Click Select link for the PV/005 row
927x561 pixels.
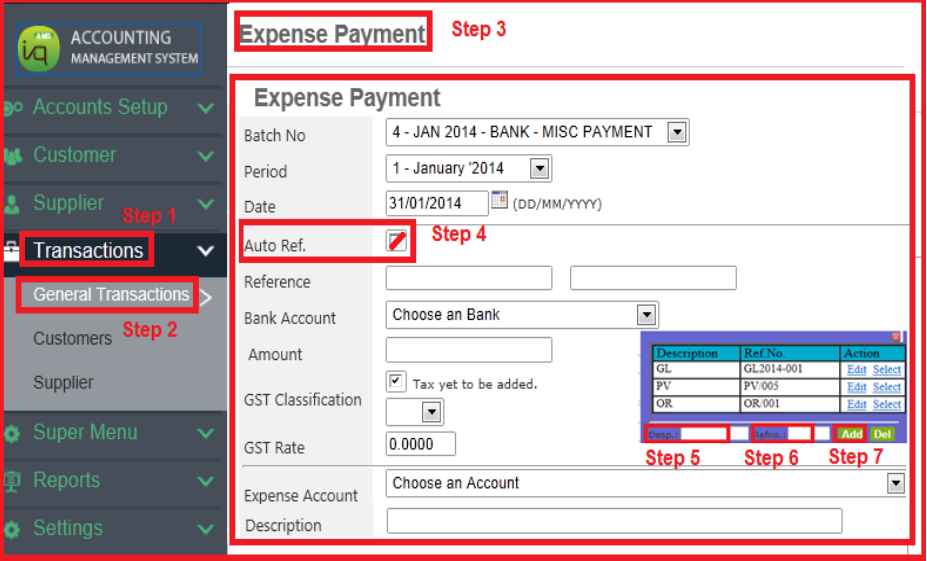coord(886,386)
